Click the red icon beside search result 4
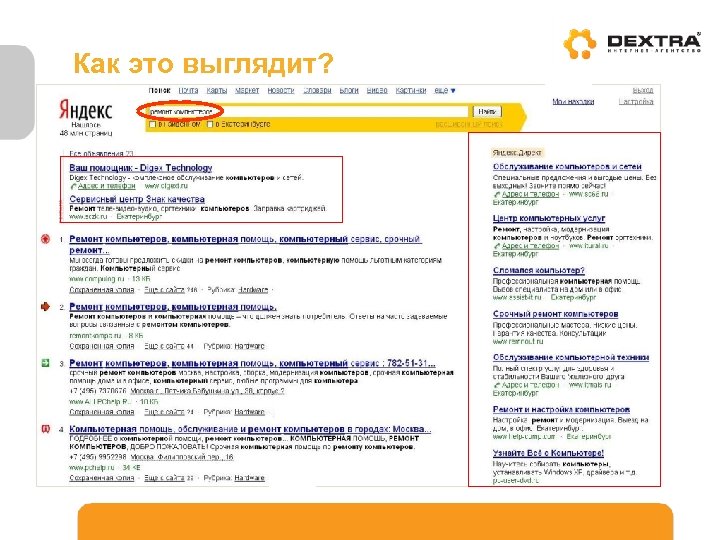Viewport: 720px width, 540px height. pos(45,429)
